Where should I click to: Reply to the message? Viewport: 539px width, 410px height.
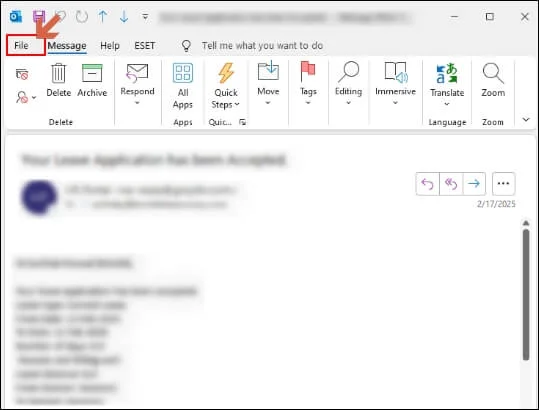(428, 184)
